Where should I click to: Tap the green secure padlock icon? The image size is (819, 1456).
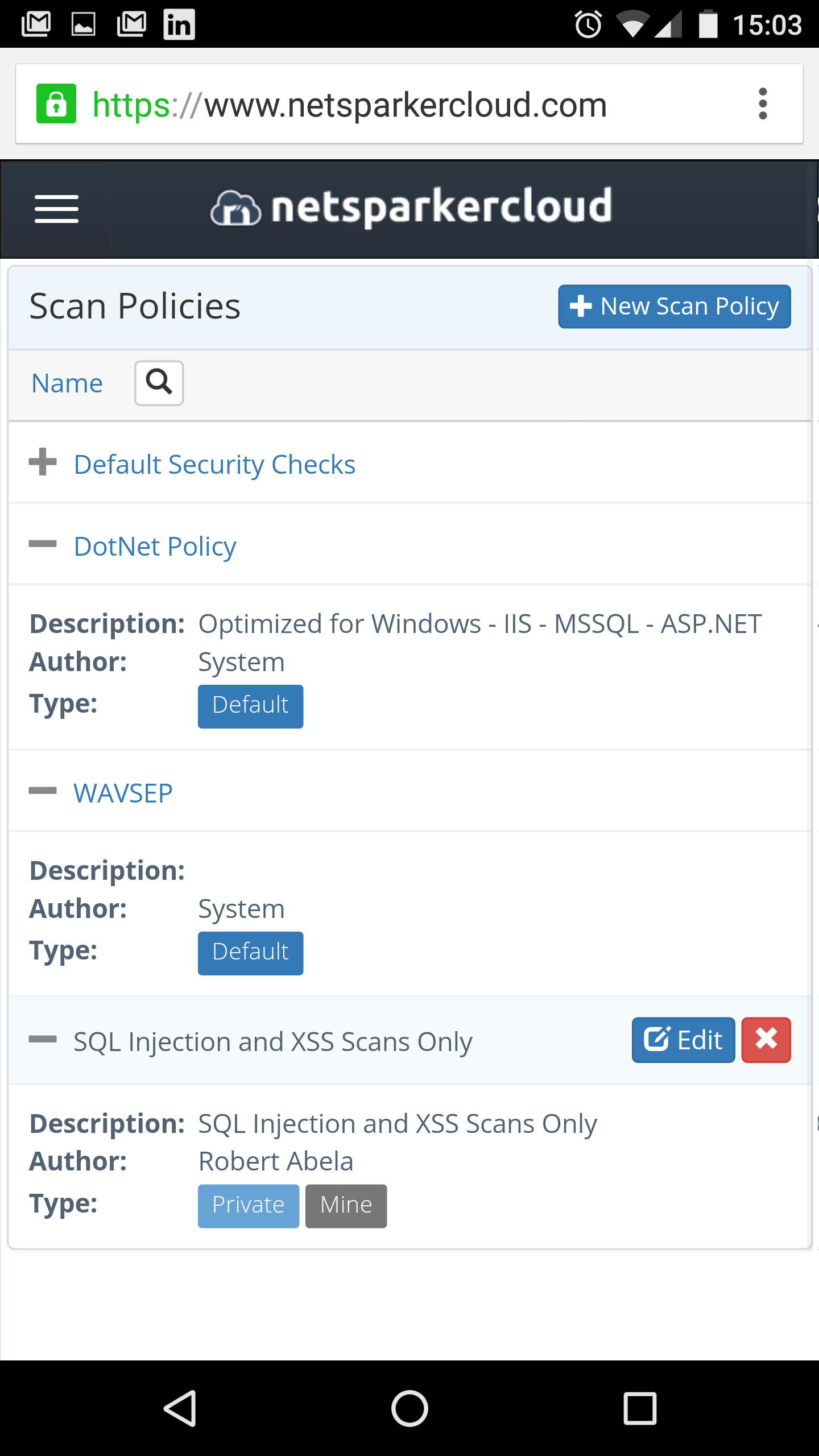(x=56, y=104)
